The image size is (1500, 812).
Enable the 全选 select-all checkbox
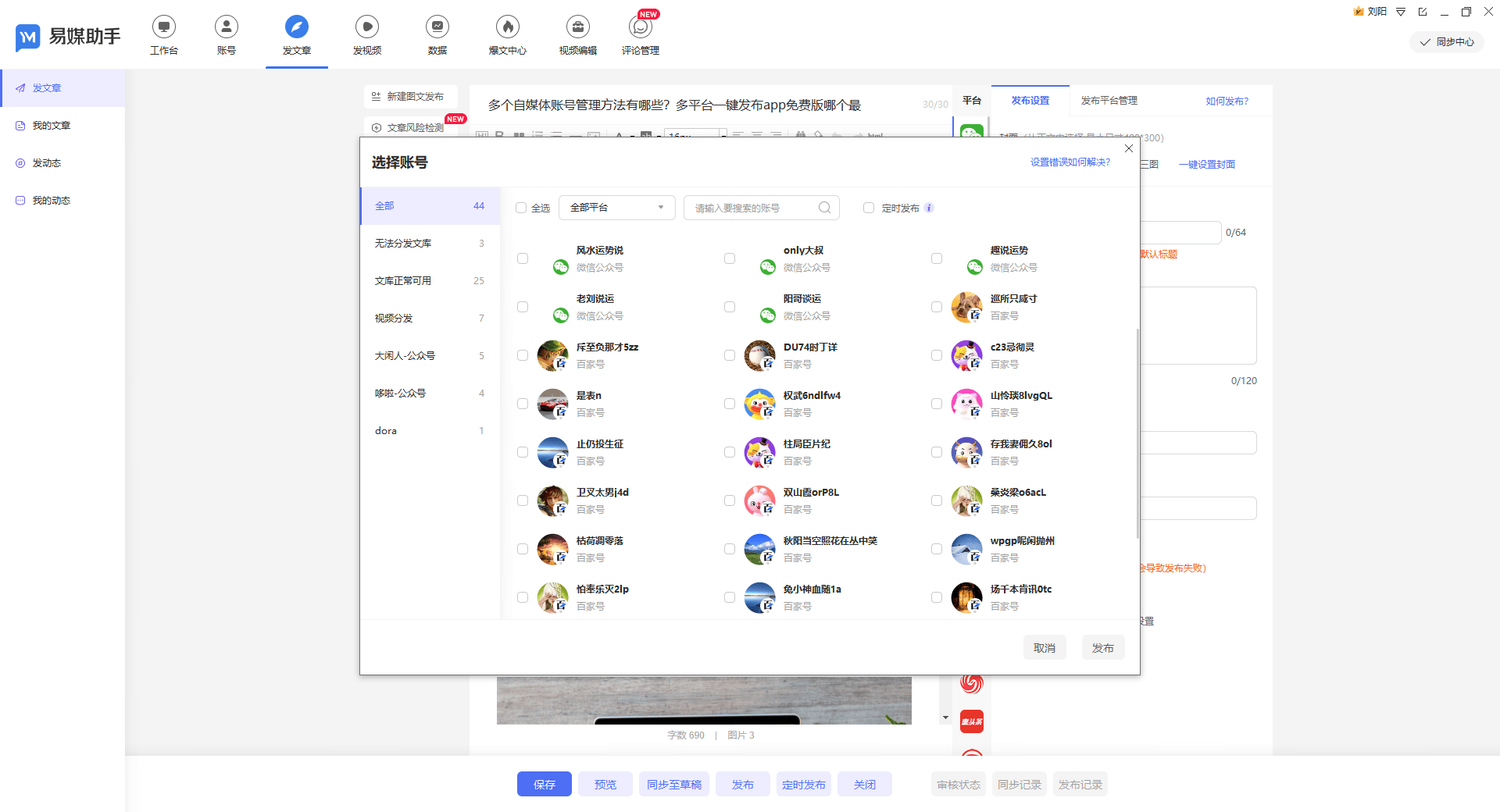521,208
